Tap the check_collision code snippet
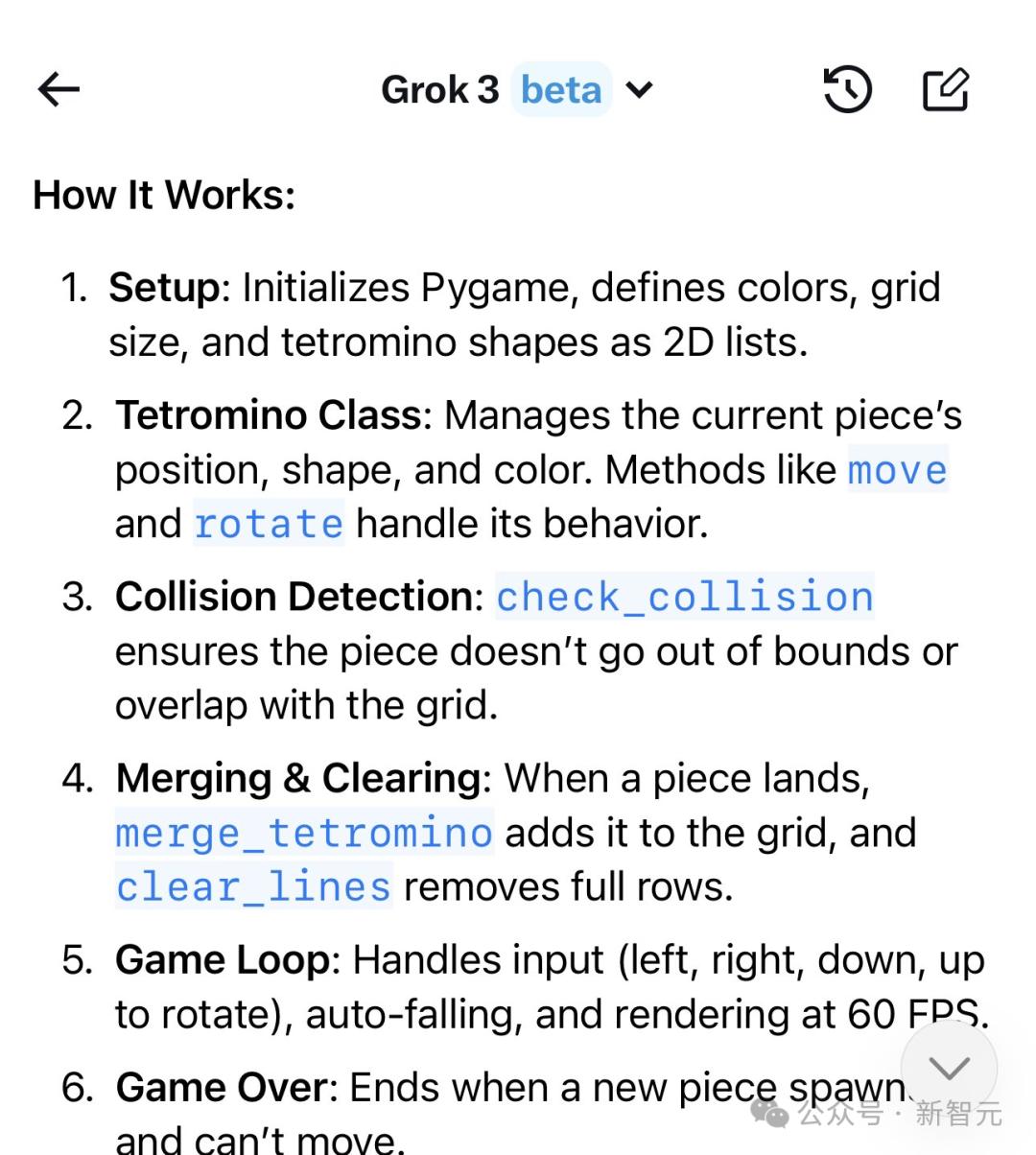Viewport: 1036px width, 1155px height. tap(685, 597)
